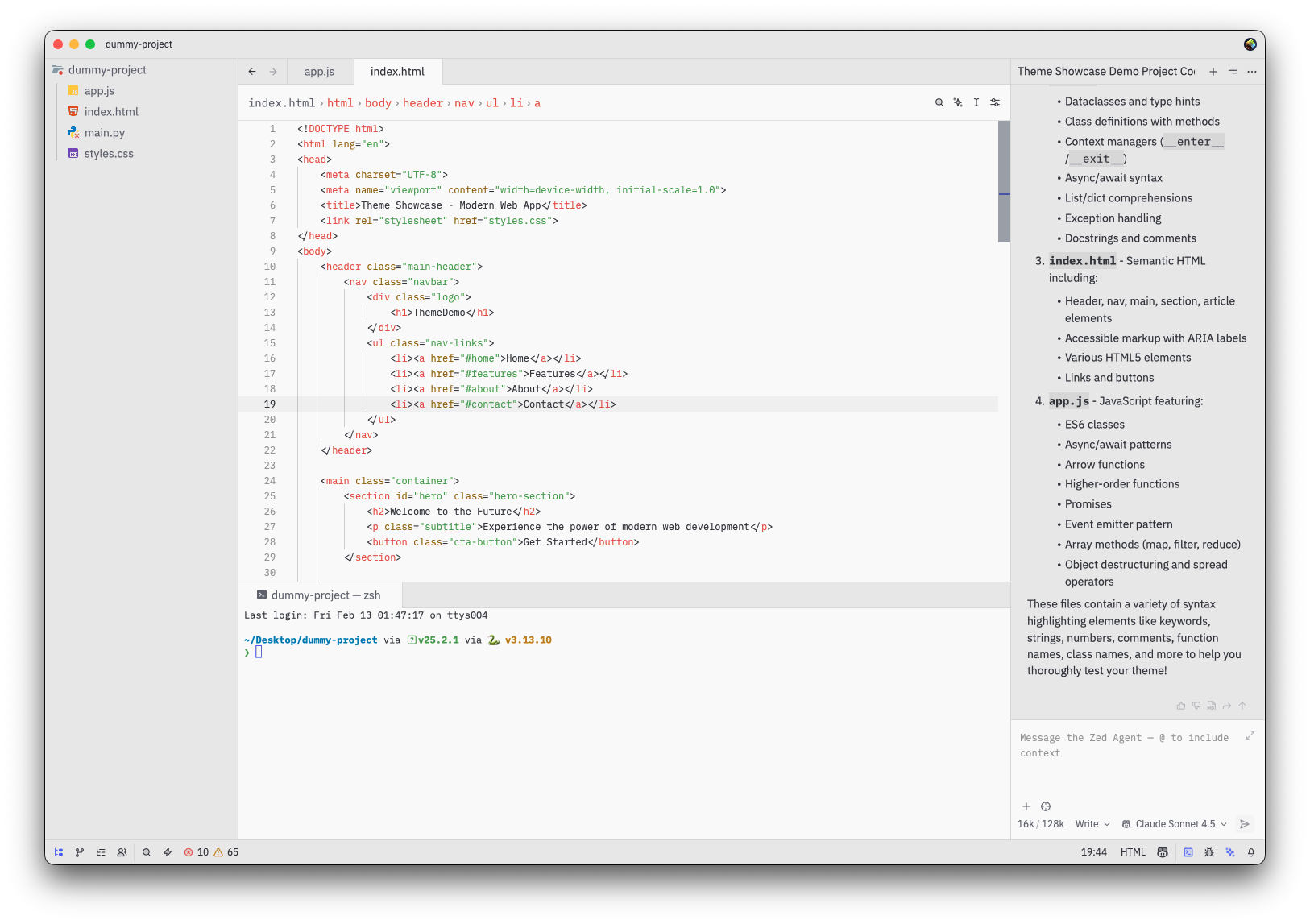Expand the agent message editor

click(1250, 736)
